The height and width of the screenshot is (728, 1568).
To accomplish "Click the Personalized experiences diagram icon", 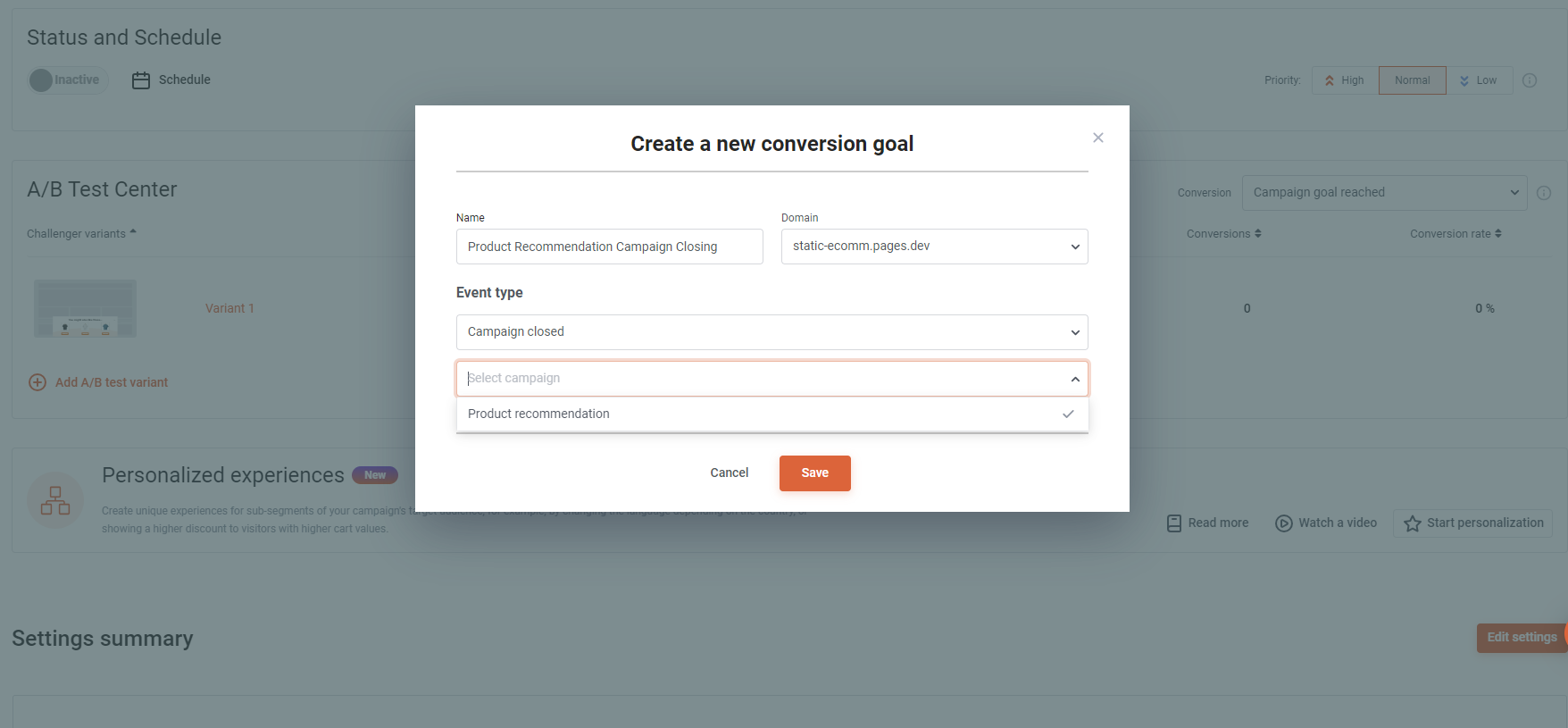I will click(x=55, y=500).
